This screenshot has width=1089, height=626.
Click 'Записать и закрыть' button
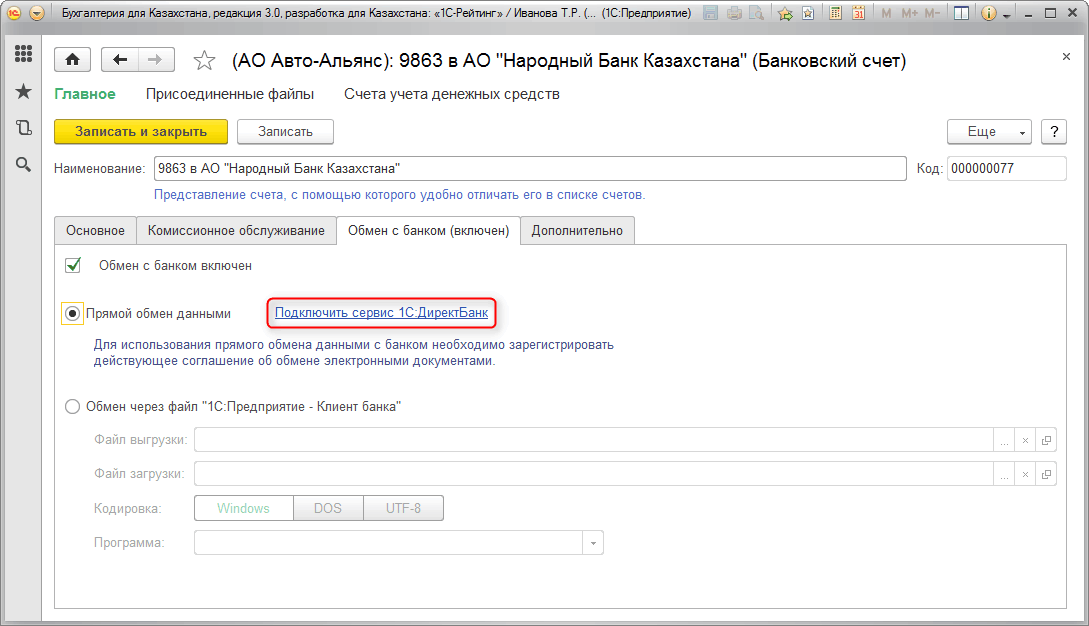click(141, 132)
